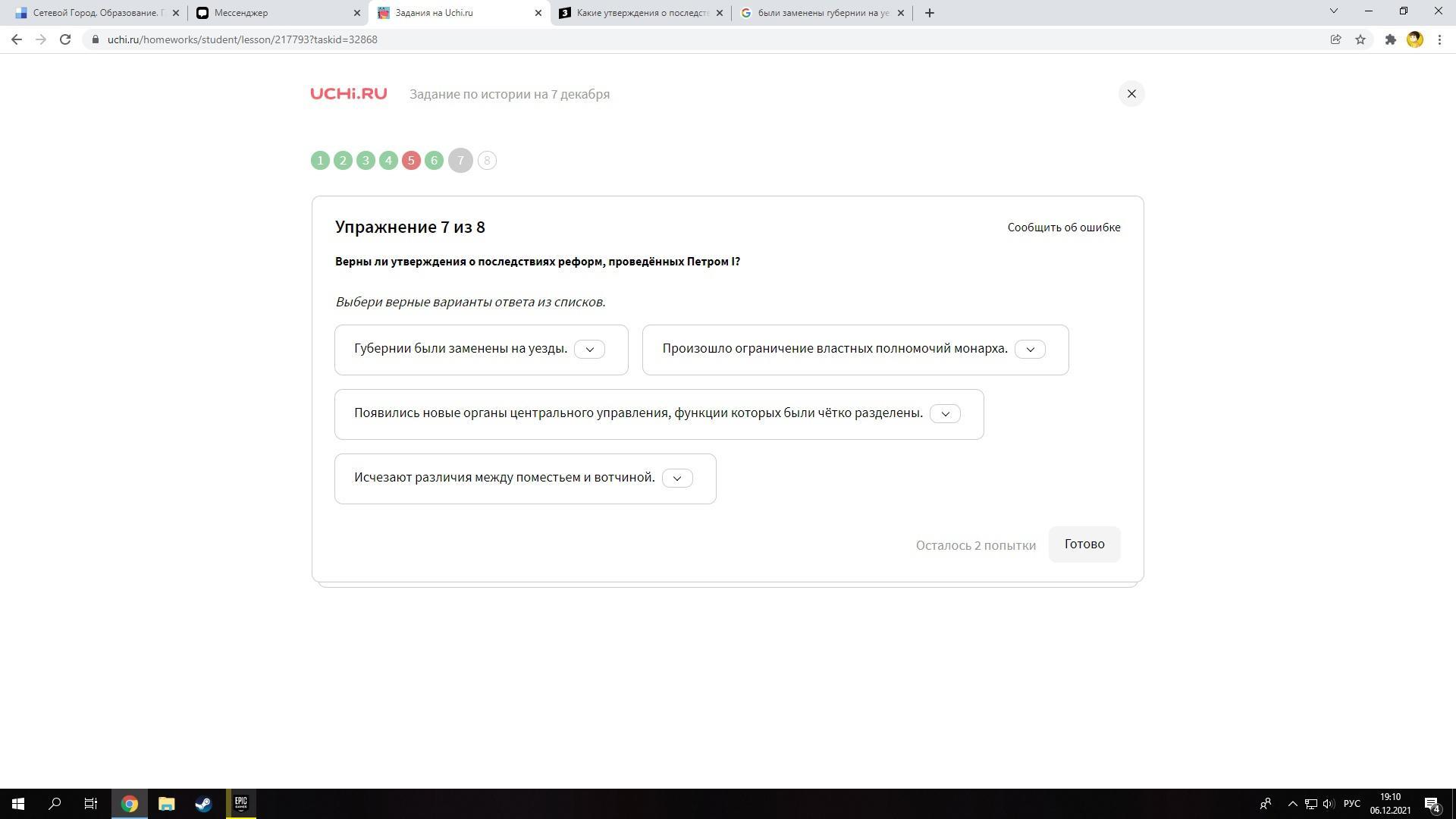Screen dimensions: 1456x819
Task: Expand dropdown for new central government bodies statement
Action: [x=945, y=414]
